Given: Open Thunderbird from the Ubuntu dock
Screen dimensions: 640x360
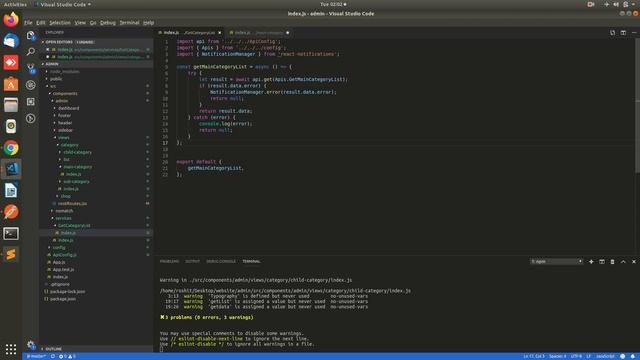Looking at the screenshot, I should click(x=11, y=41).
